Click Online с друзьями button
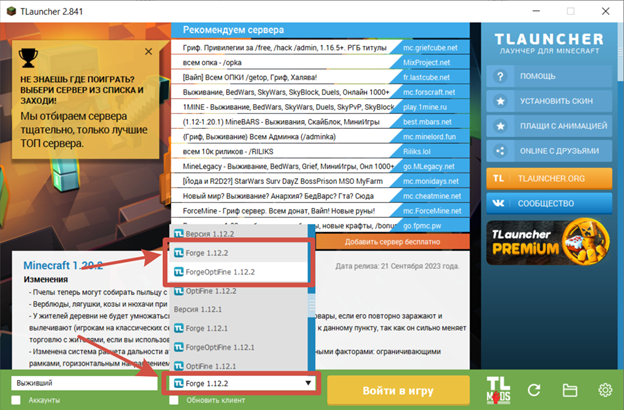This screenshot has width=624, height=410. [x=549, y=151]
